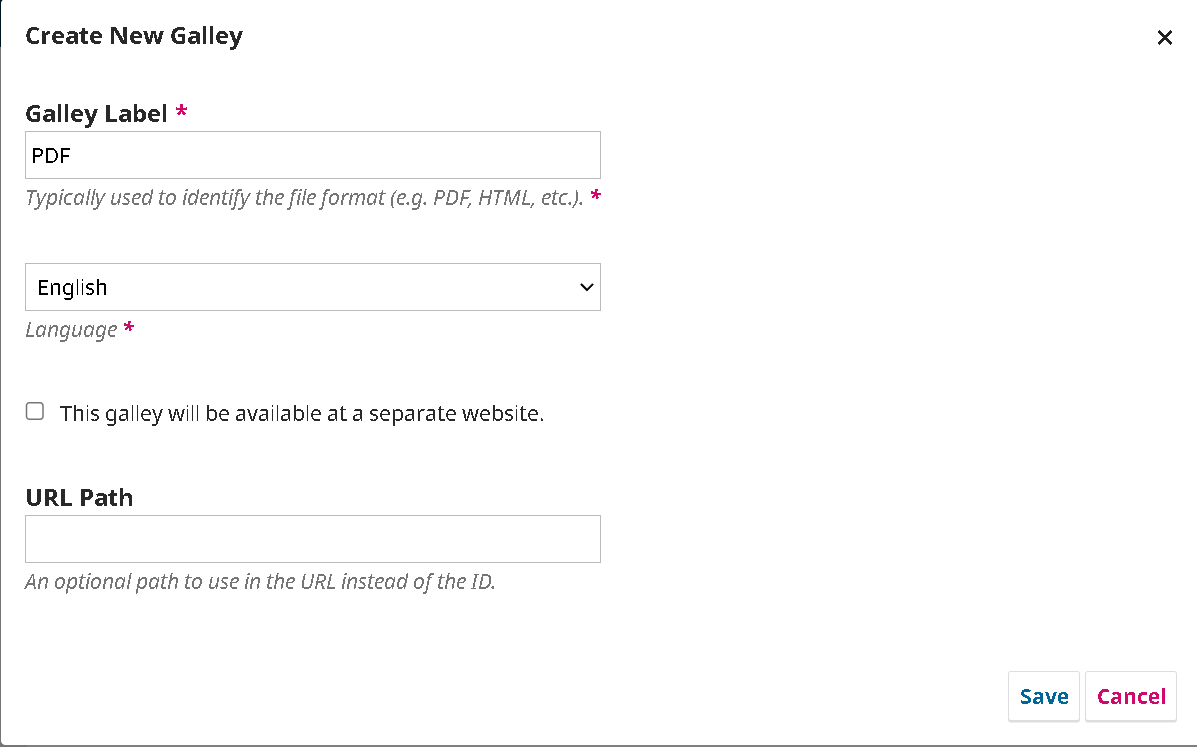Click "This galley will be available" label text
This screenshot has width=1197, height=747.
[x=301, y=413]
